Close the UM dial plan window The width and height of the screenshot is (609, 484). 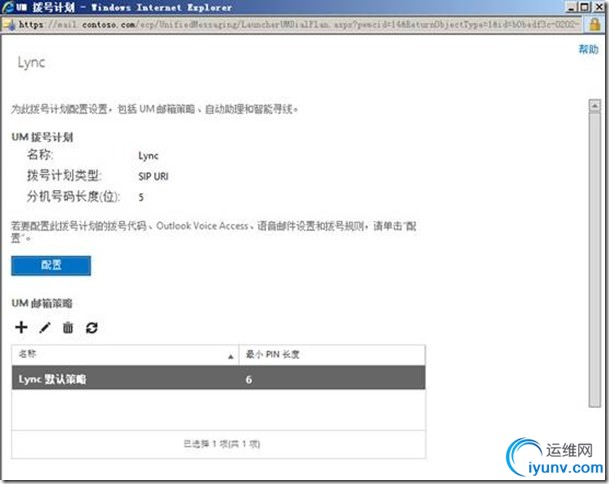pos(599,7)
